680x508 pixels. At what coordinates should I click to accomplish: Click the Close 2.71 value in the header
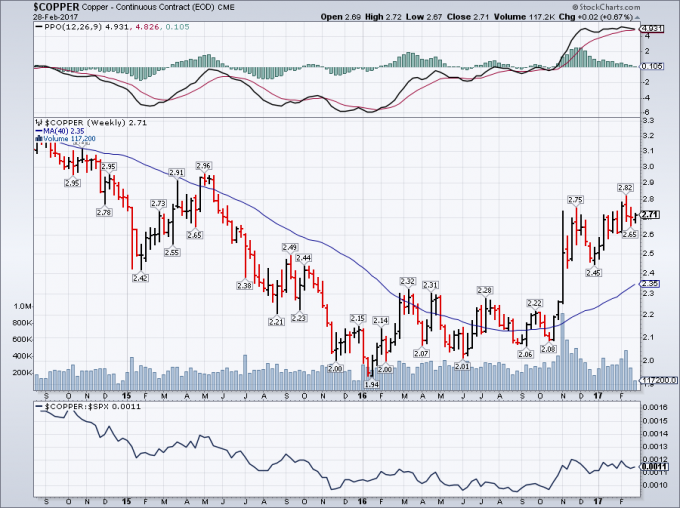click(x=468, y=17)
